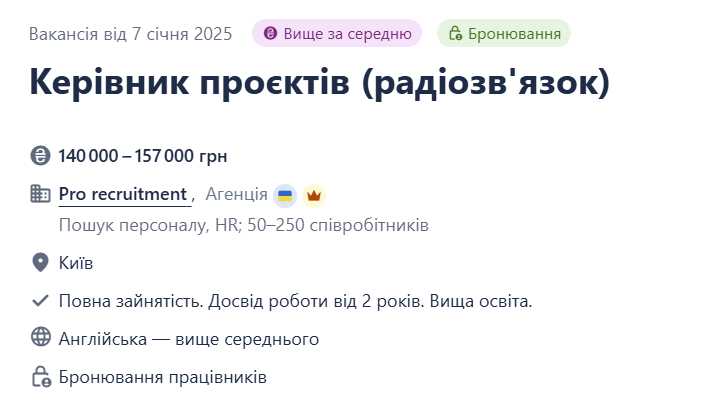Click the Вище за середнє salary badge
722x406 pixels.
tap(337, 34)
